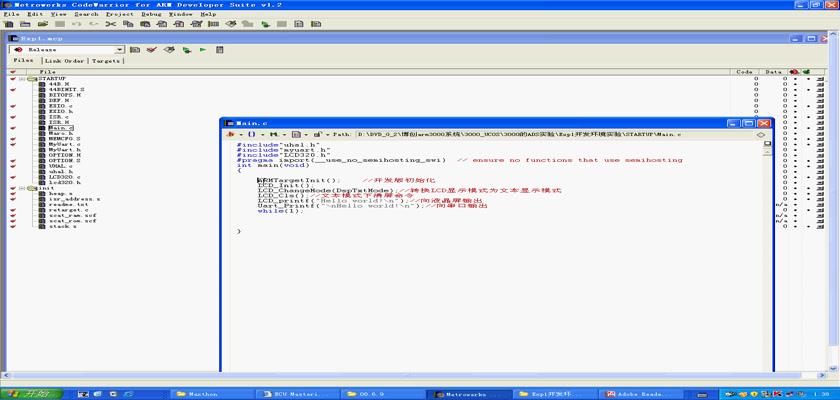Screen dimensions: 840x400
Task: Collapse the init group in file tree
Action: (x=22, y=188)
